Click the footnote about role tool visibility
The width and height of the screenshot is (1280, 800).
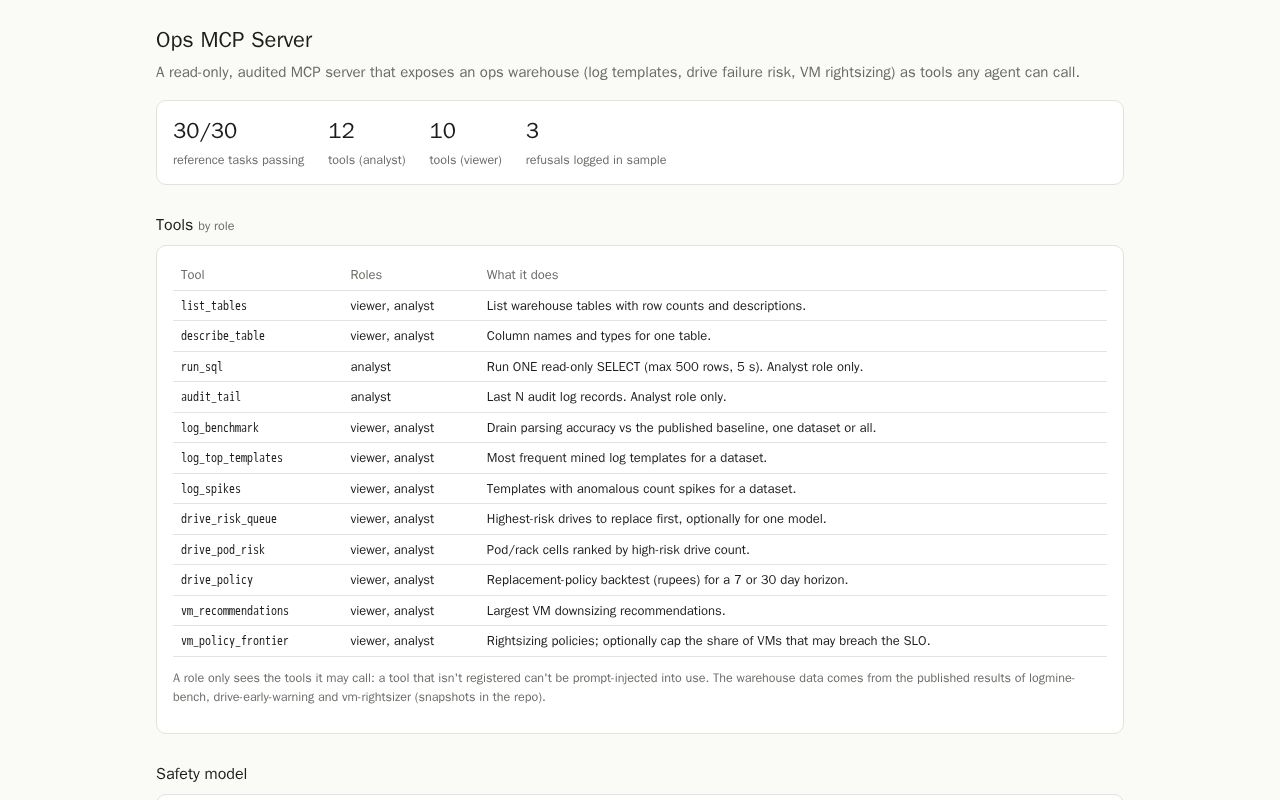(x=624, y=687)
